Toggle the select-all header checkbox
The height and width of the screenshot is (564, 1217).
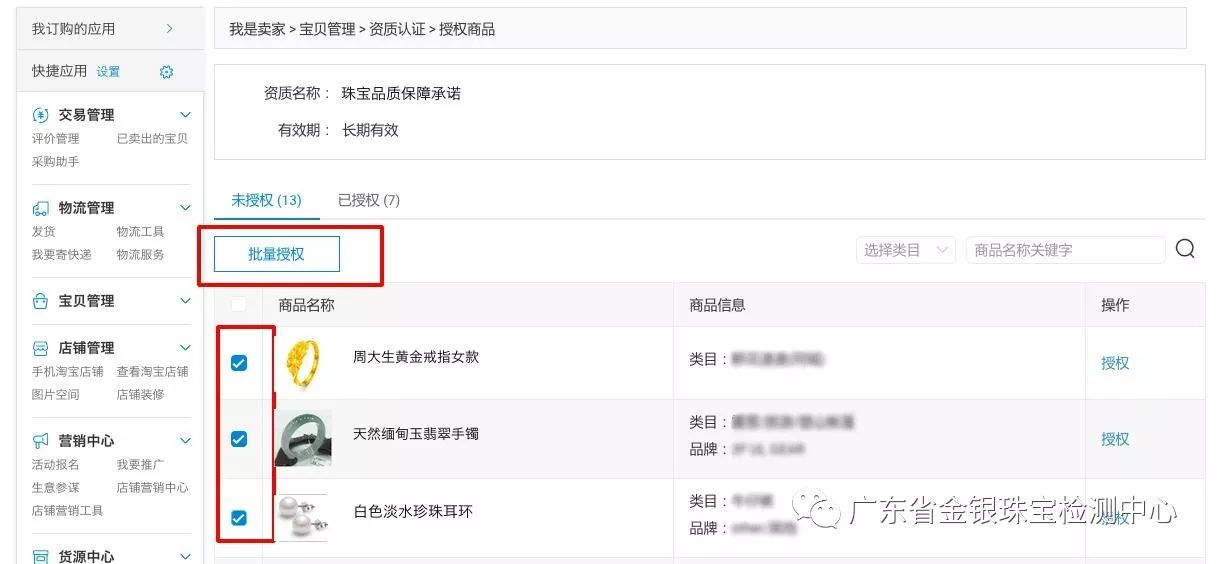click(238, 304)
